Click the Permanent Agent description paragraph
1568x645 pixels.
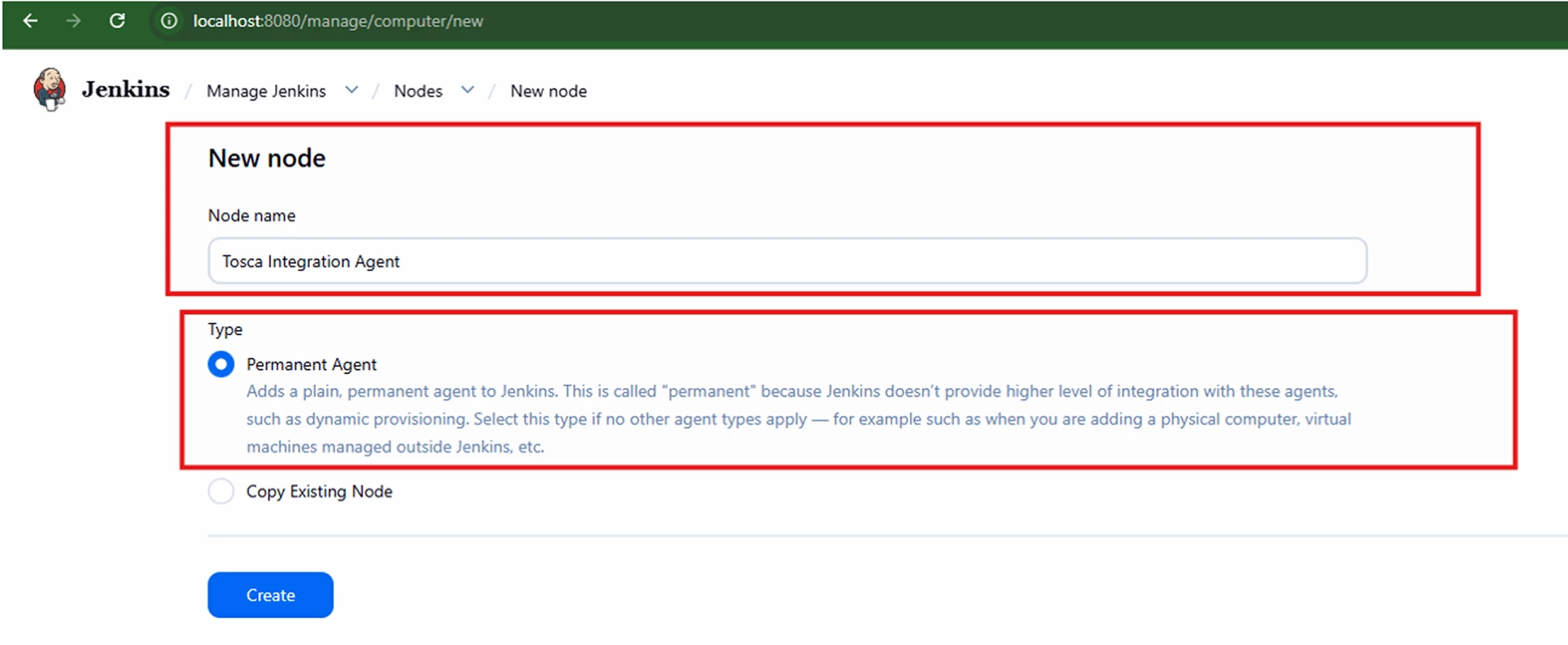[799, 418]
